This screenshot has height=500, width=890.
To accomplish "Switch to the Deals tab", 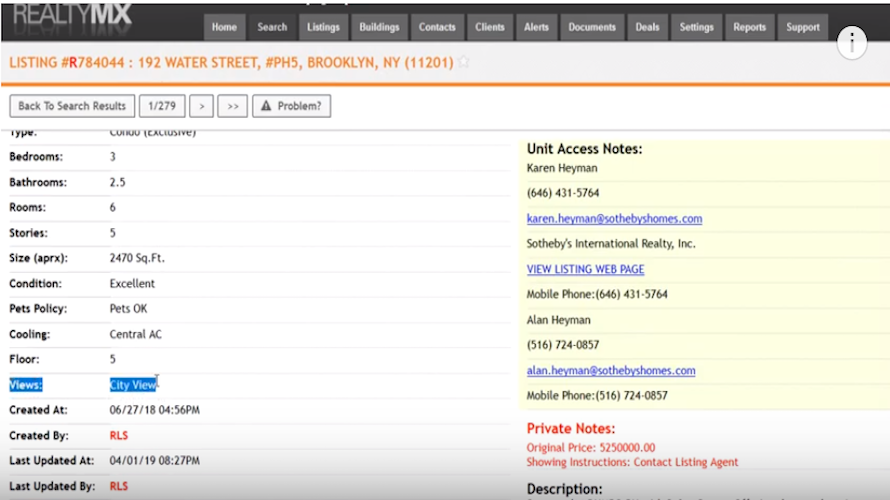I will point(647,27).
